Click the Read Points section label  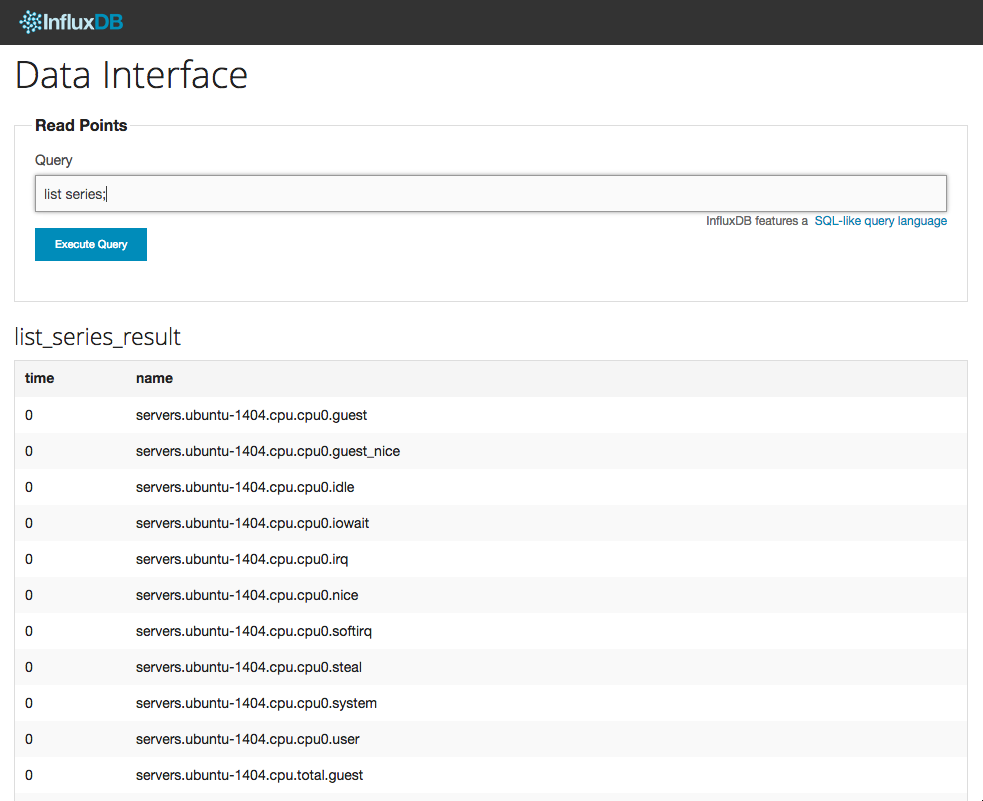tap(81, 125)
